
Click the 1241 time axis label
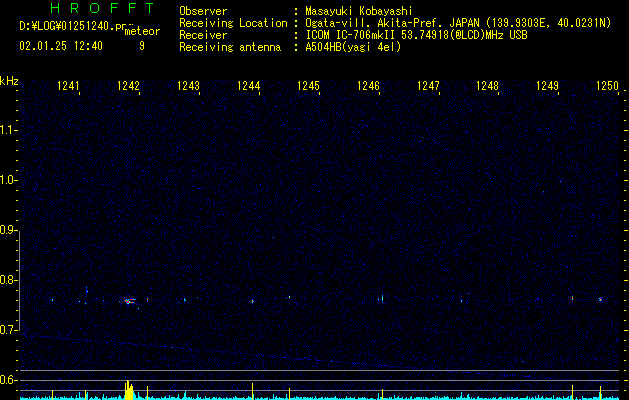pos(68,86)
